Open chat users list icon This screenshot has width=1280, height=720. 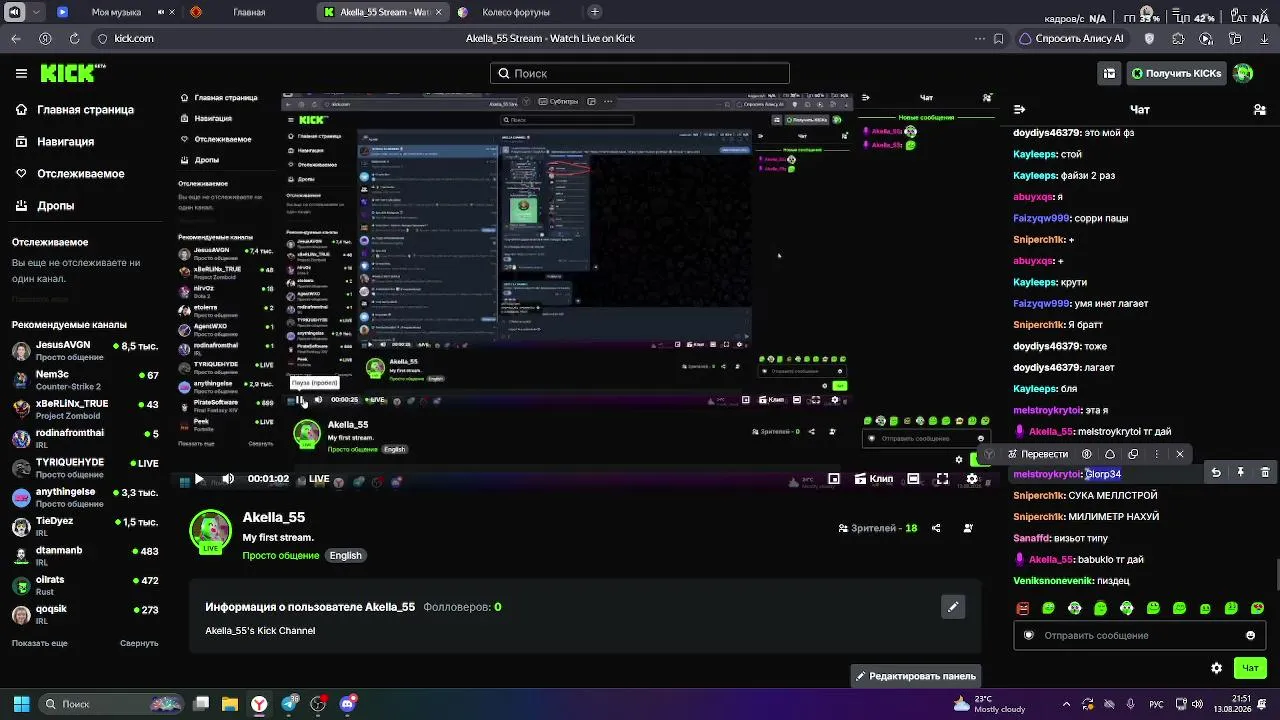coord(1260,109)
